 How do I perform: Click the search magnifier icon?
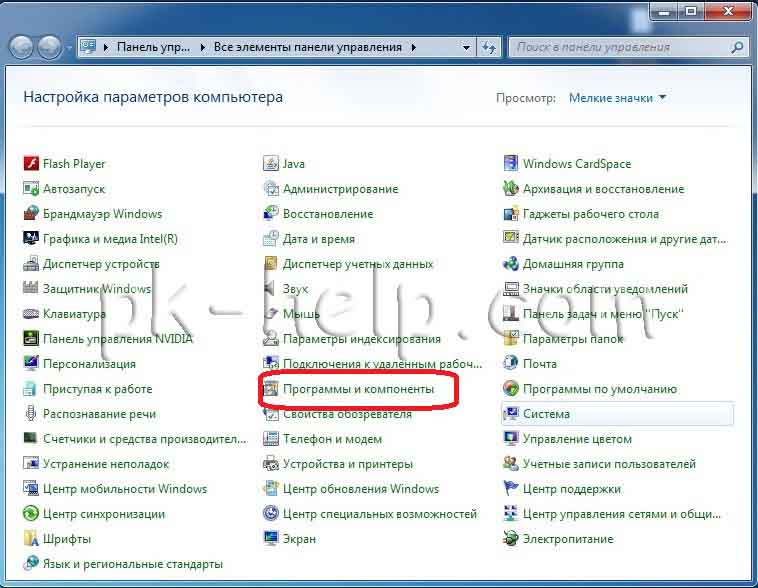click(738, 47)
